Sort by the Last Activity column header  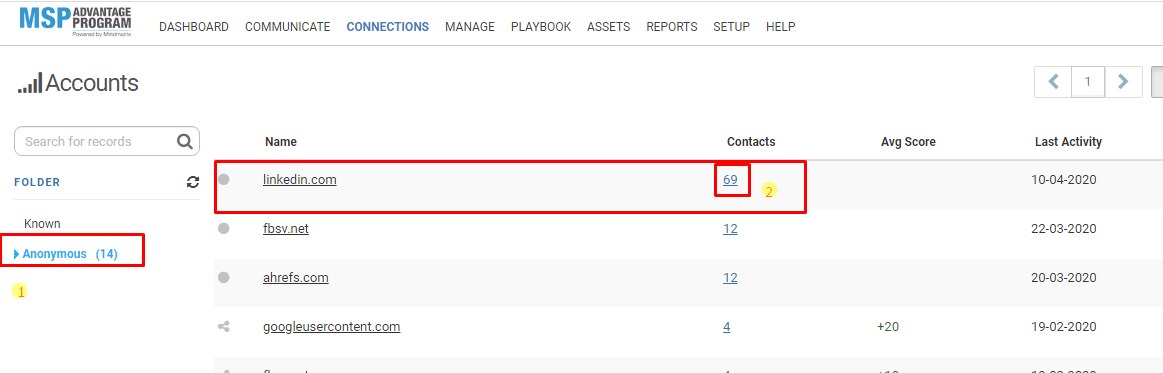tap(1069, 142)
